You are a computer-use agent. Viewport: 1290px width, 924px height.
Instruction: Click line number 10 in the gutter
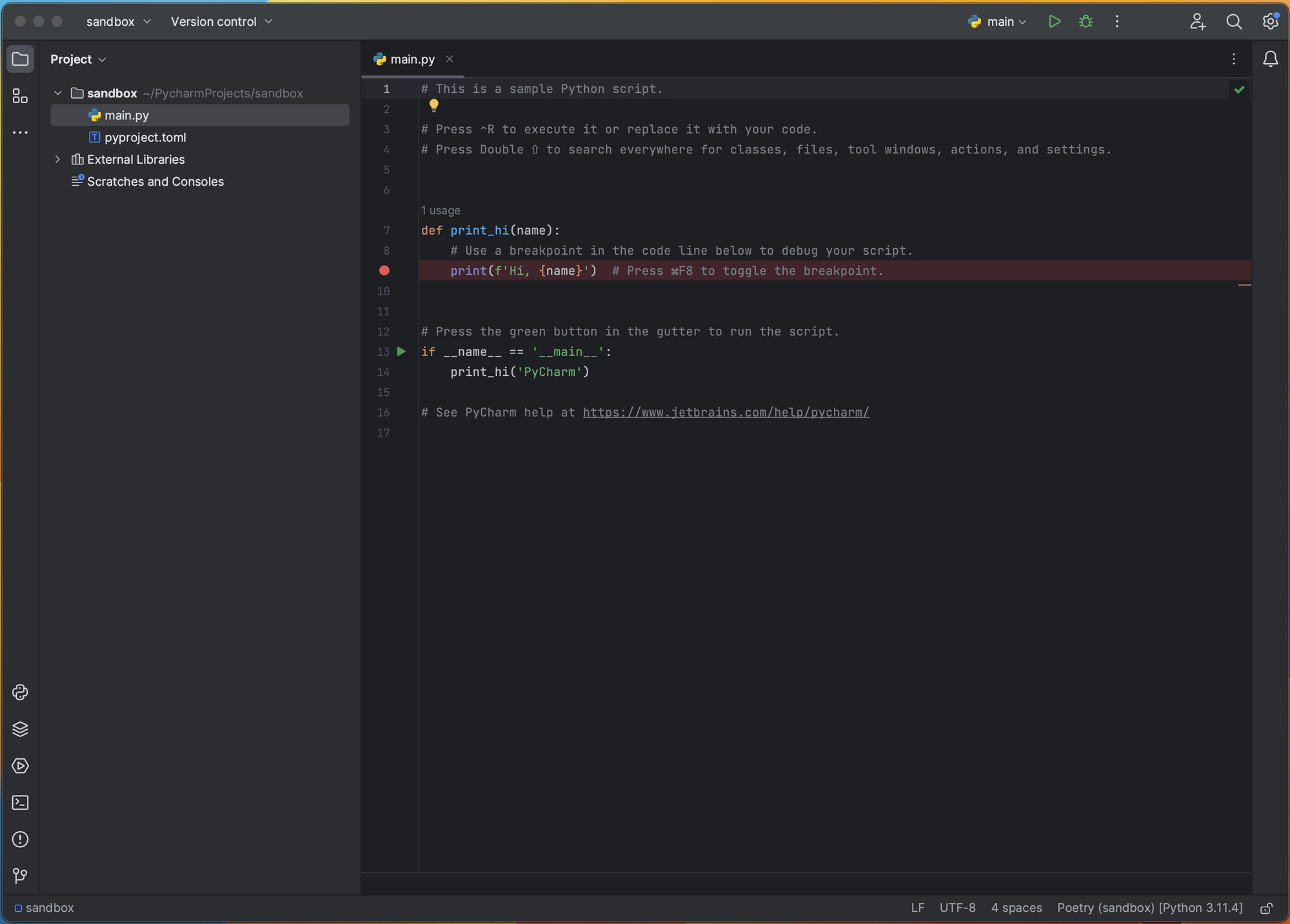[383, 291]
